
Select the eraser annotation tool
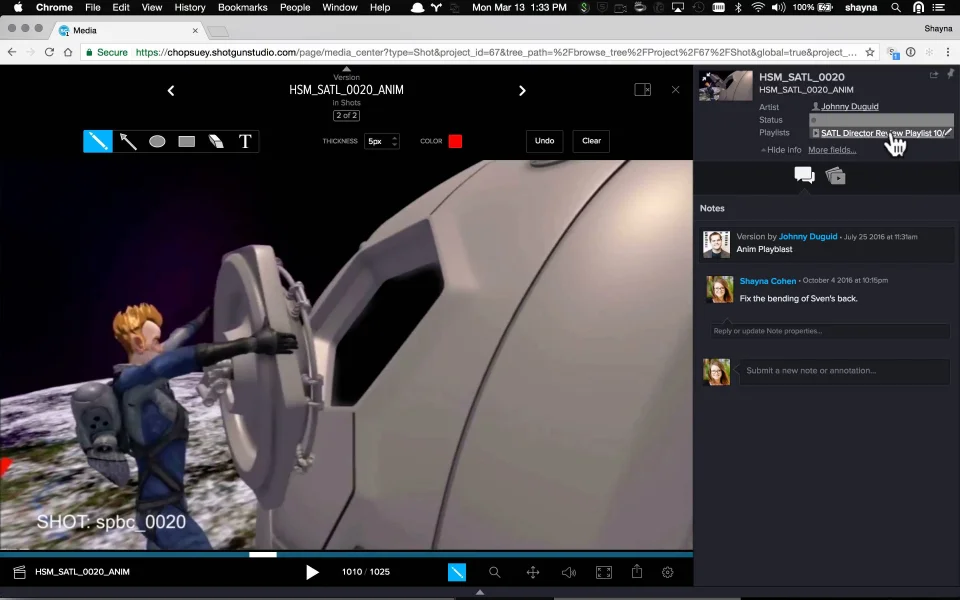coord(216,141)
